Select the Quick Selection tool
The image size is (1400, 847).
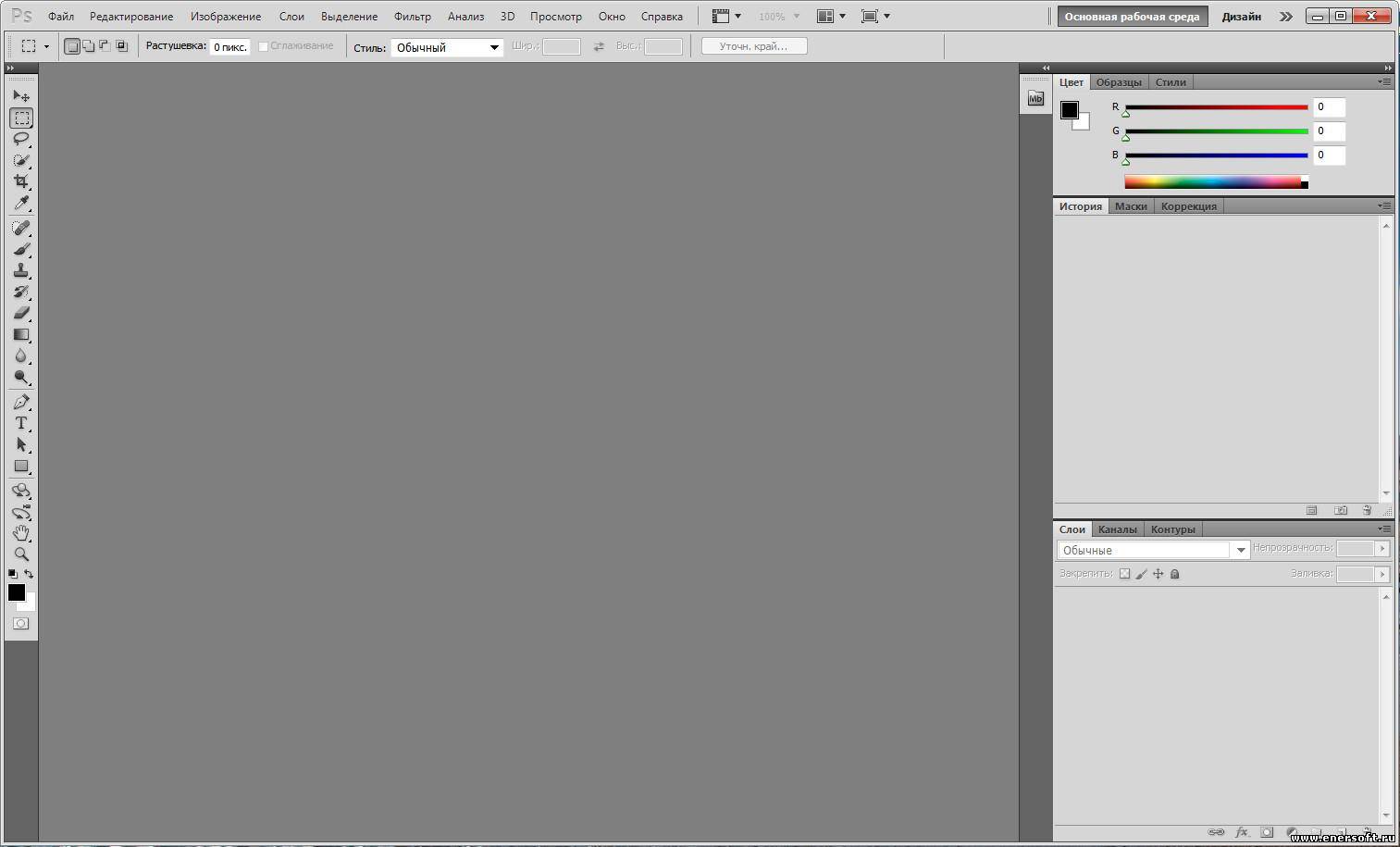pos(21,160)
